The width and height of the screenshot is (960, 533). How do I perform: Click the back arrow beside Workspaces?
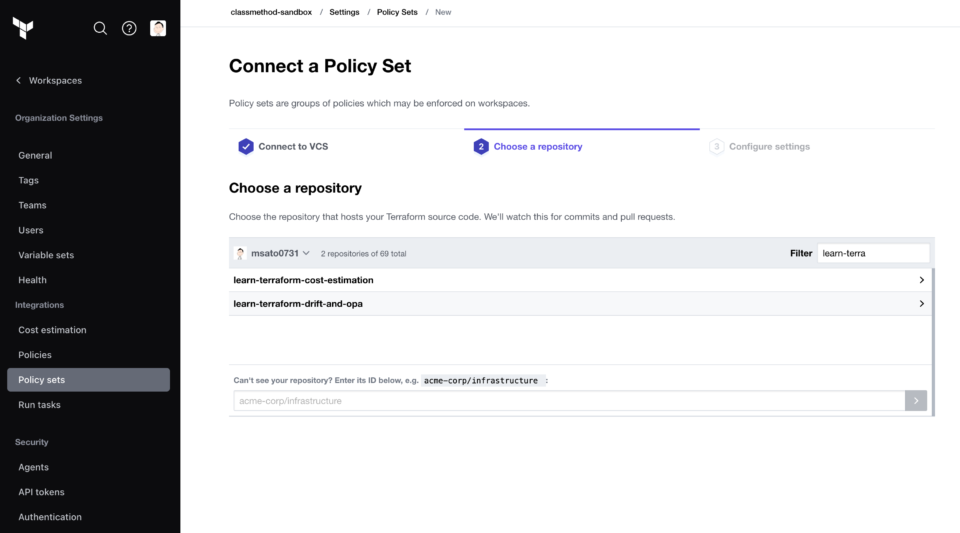click(x=18, y=80)
